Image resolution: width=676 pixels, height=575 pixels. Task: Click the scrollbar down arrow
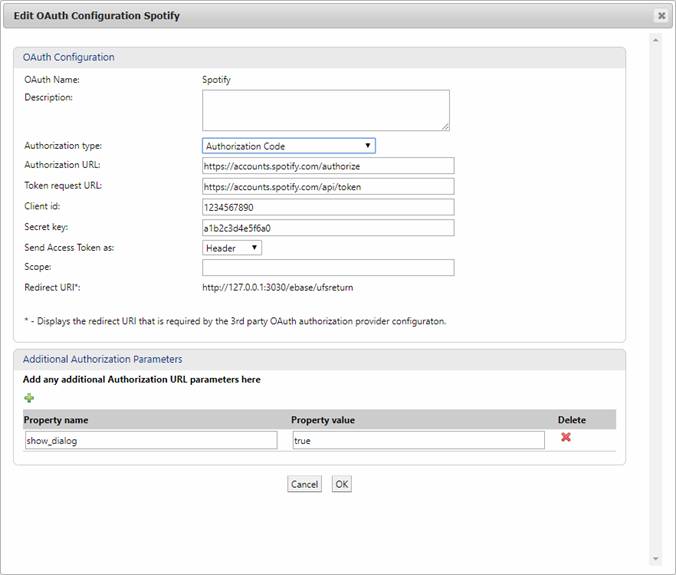(x=656, y=559)
